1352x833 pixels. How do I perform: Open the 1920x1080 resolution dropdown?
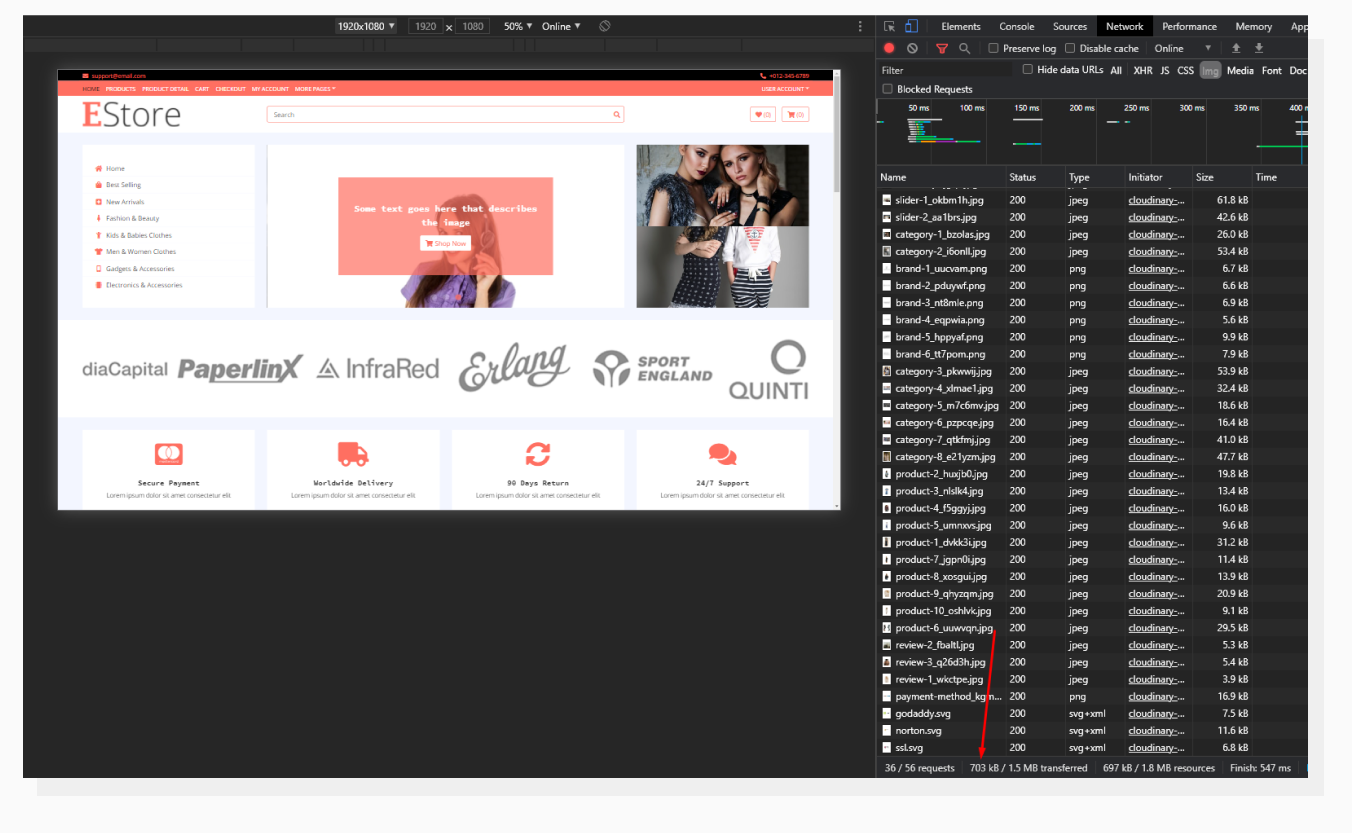[366, 26]
